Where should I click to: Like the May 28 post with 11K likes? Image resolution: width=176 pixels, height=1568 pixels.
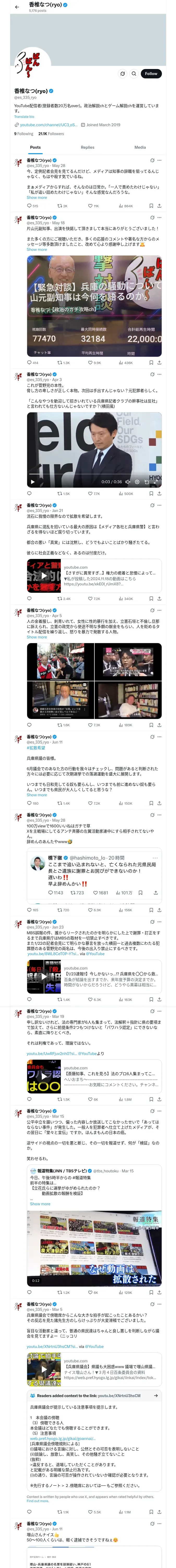[93, 206]
